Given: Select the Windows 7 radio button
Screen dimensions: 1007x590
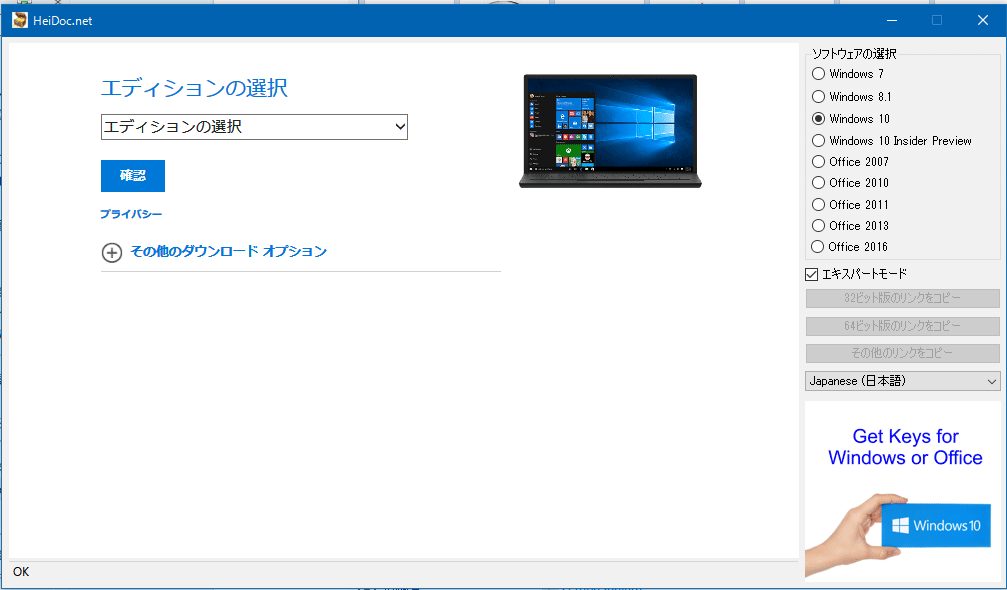Looking at the screenshot, I should [x=818, y=74].
